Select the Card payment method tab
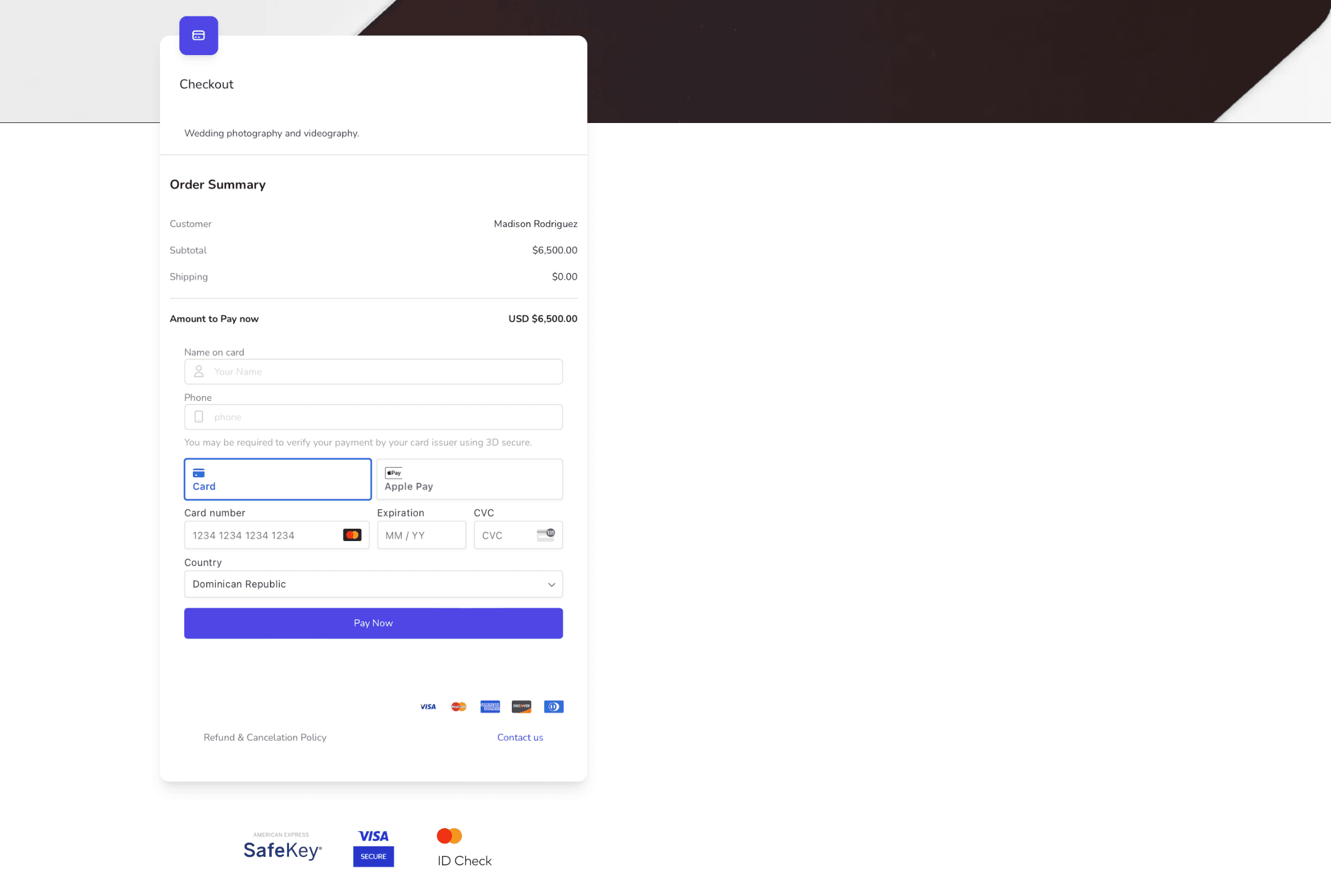Image resolution: width=1331 pixels, height=896 pixels. click(277, 479)
